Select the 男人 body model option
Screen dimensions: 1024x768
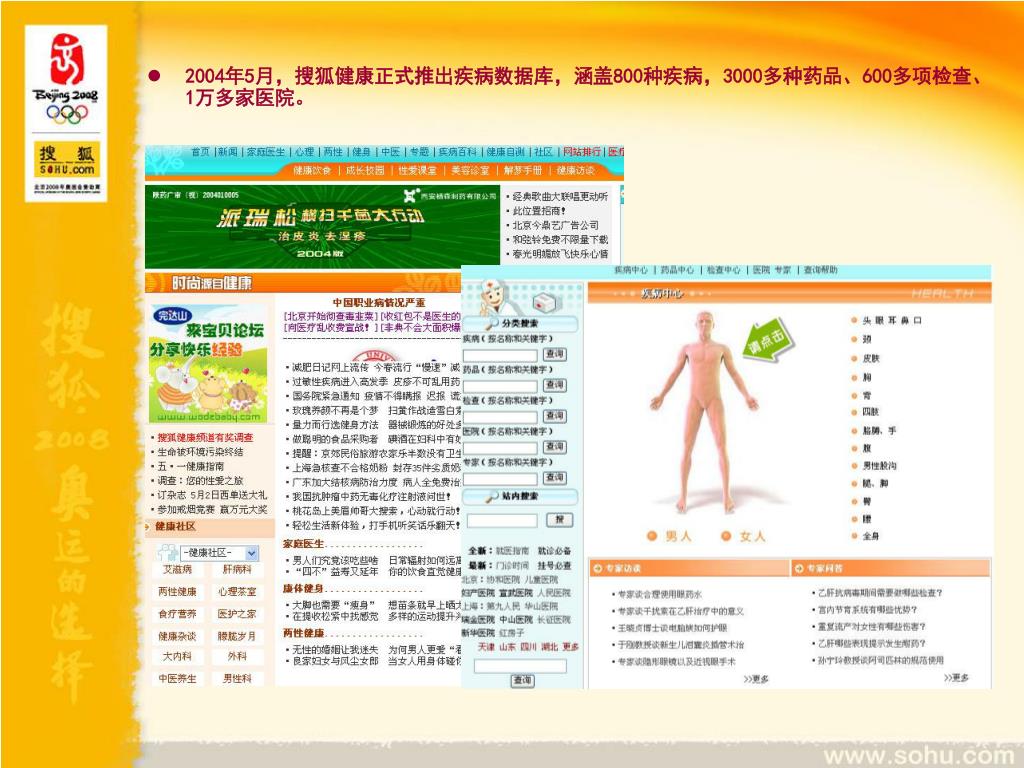[669, 536]
